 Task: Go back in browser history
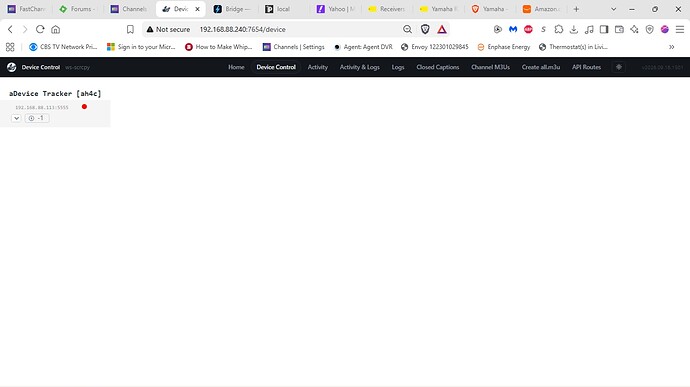pyautogui.click(x=11, y=29)
